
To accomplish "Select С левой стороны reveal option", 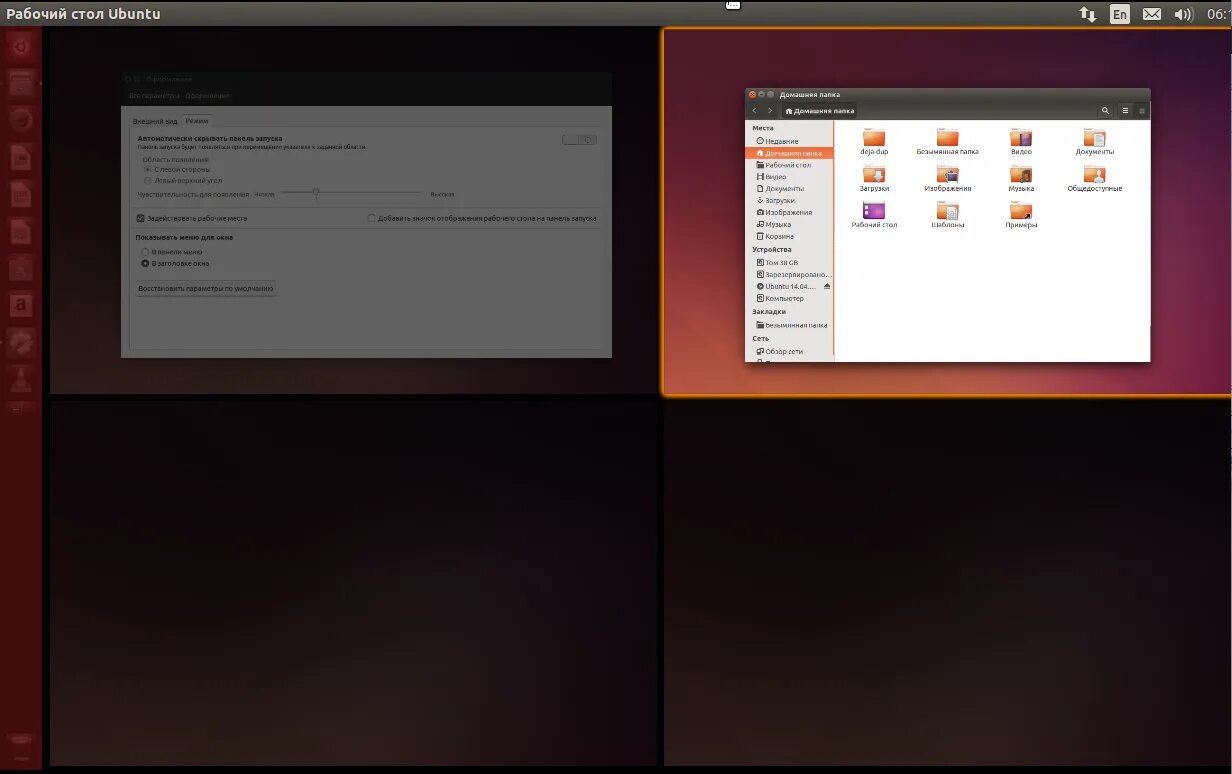I will coord(176,170).
